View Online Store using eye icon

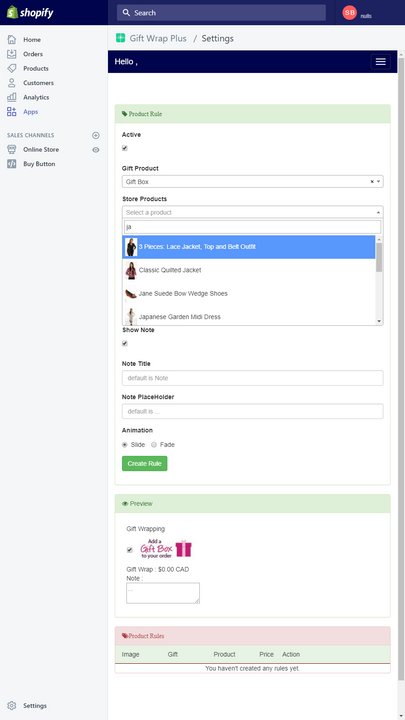pyautogui.click(x=96, y=150)
